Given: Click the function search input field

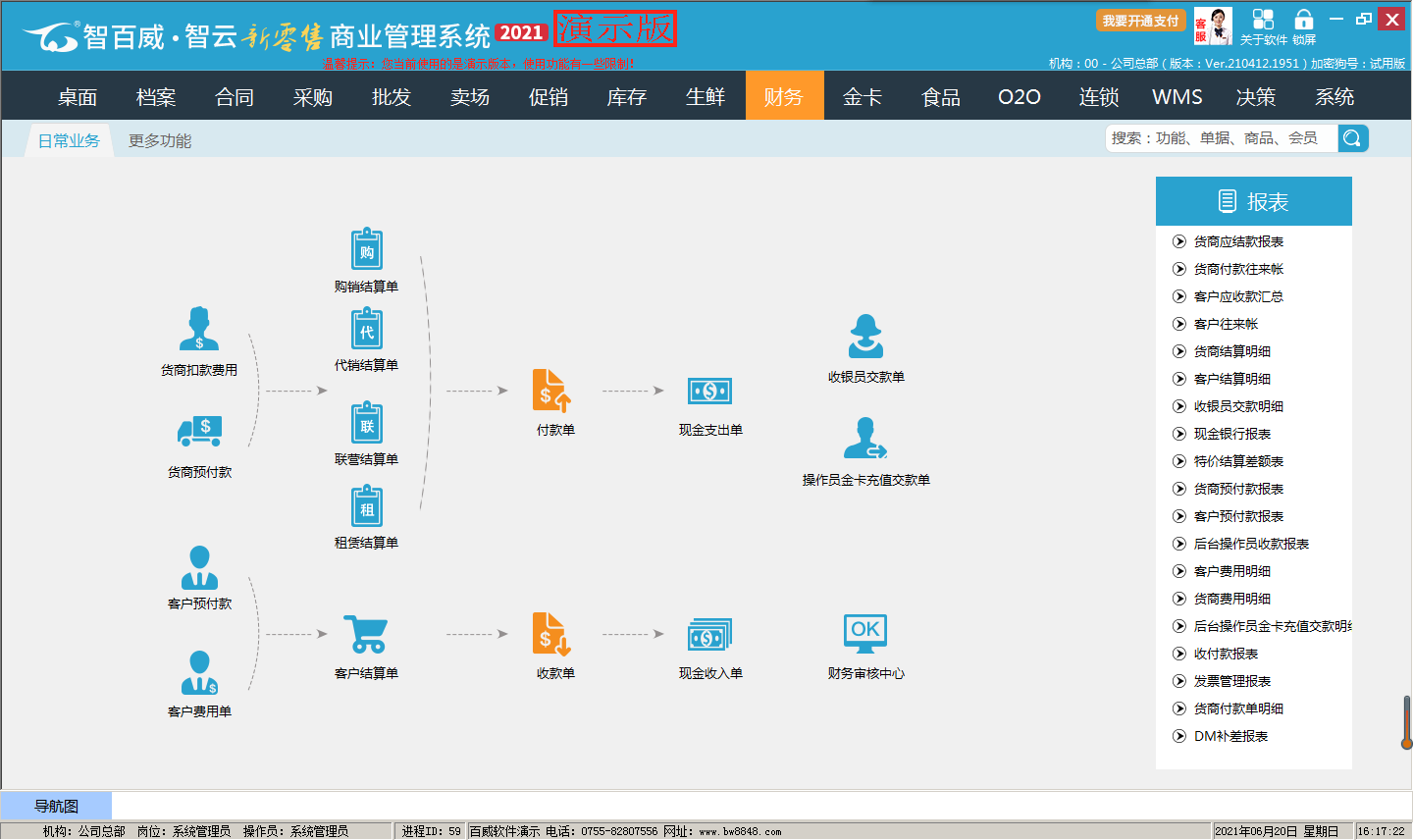Looking at the screenshot, I should [1221, 138].
